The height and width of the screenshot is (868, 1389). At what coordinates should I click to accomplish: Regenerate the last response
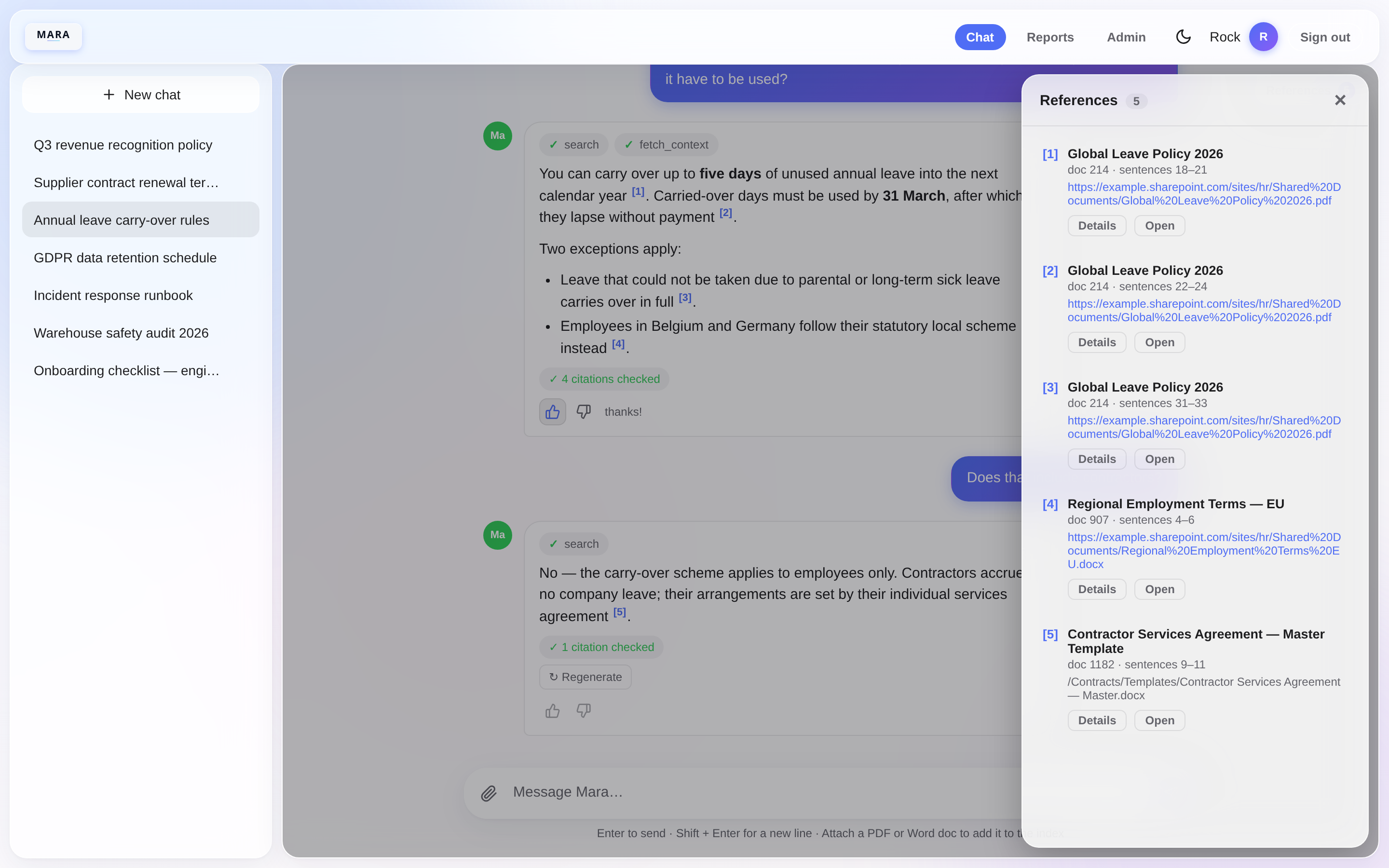(x=585, y=677)
